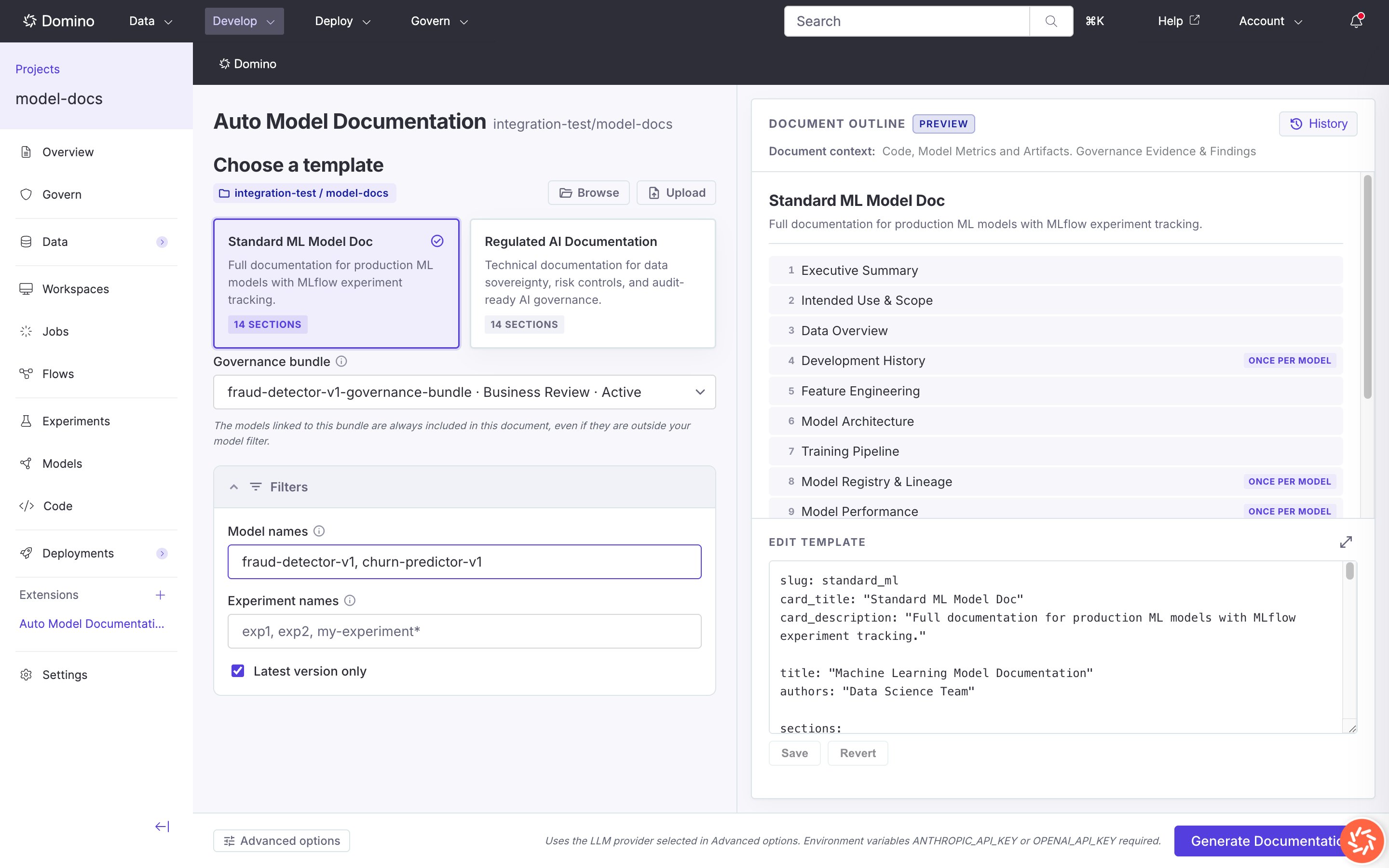
Task: Click the Experiment names input field
Action: 464,631
